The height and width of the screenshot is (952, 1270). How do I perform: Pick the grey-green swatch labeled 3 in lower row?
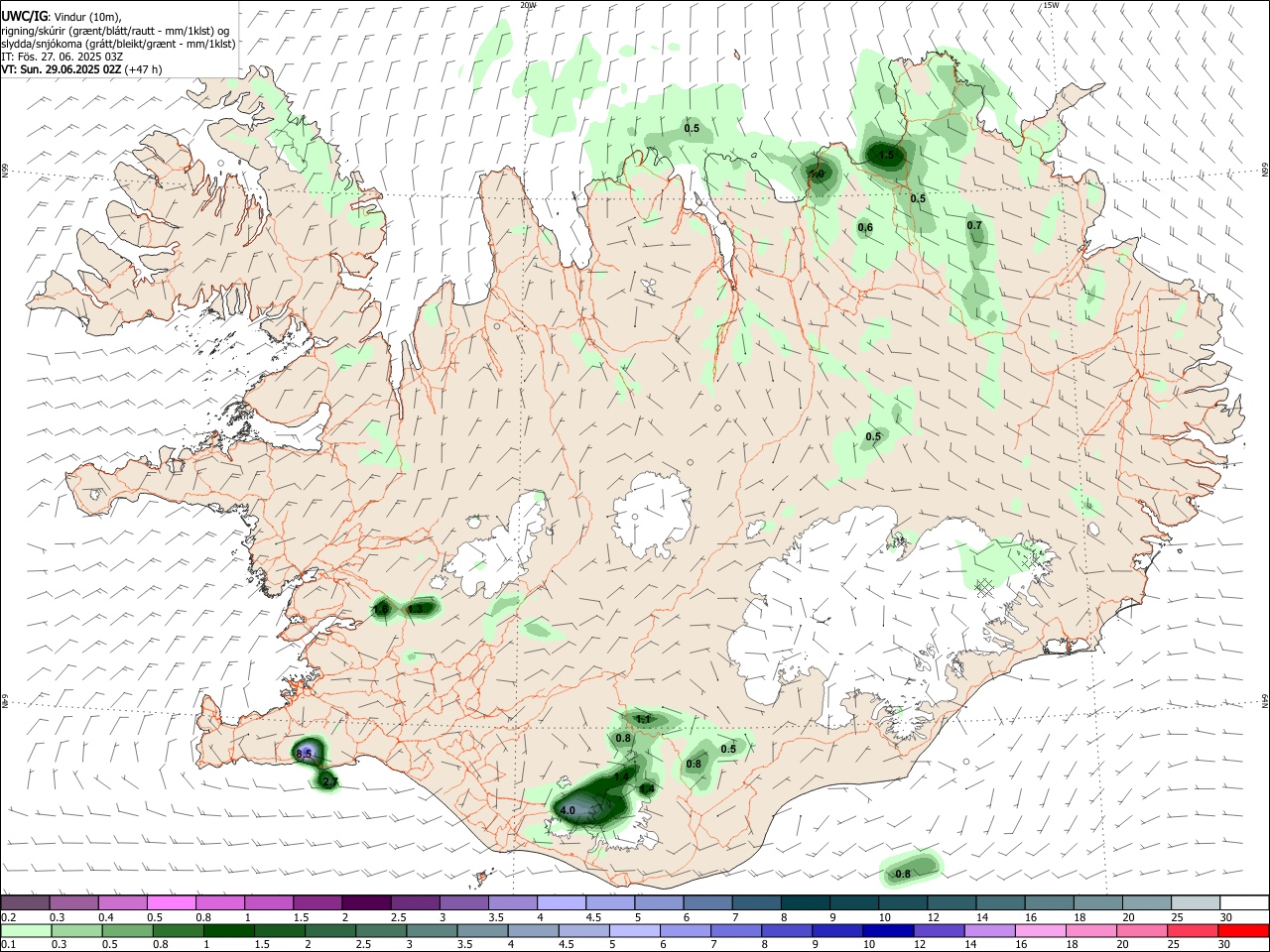click(x=433, y=930)
